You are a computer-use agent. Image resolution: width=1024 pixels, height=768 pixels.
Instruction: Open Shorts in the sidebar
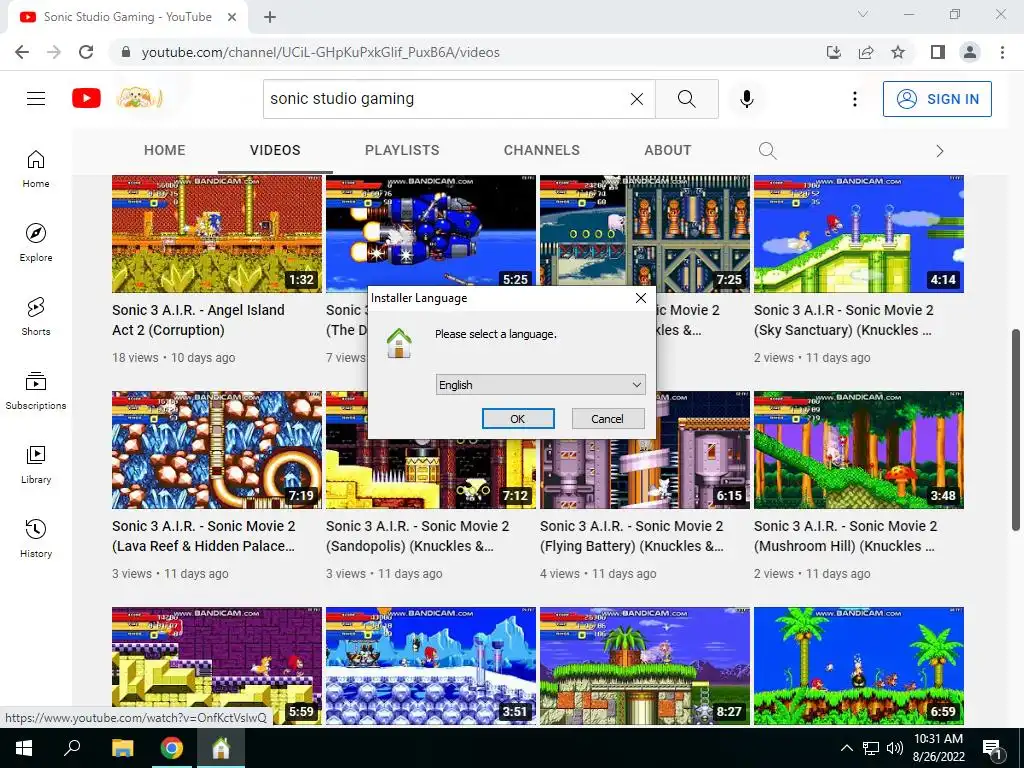tap(36, 316)
